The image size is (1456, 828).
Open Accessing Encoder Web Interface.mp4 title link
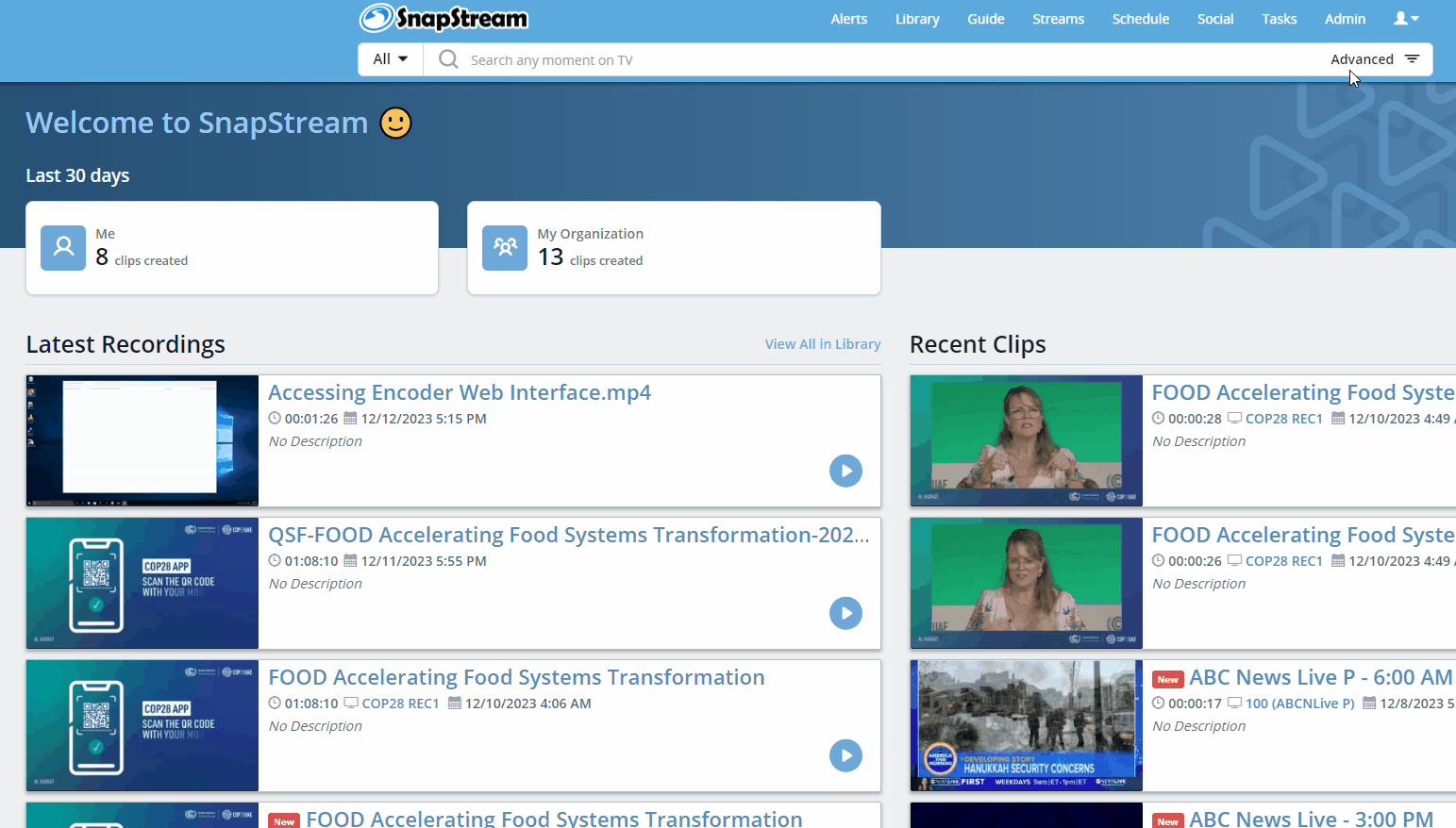(x=460, y=392)
